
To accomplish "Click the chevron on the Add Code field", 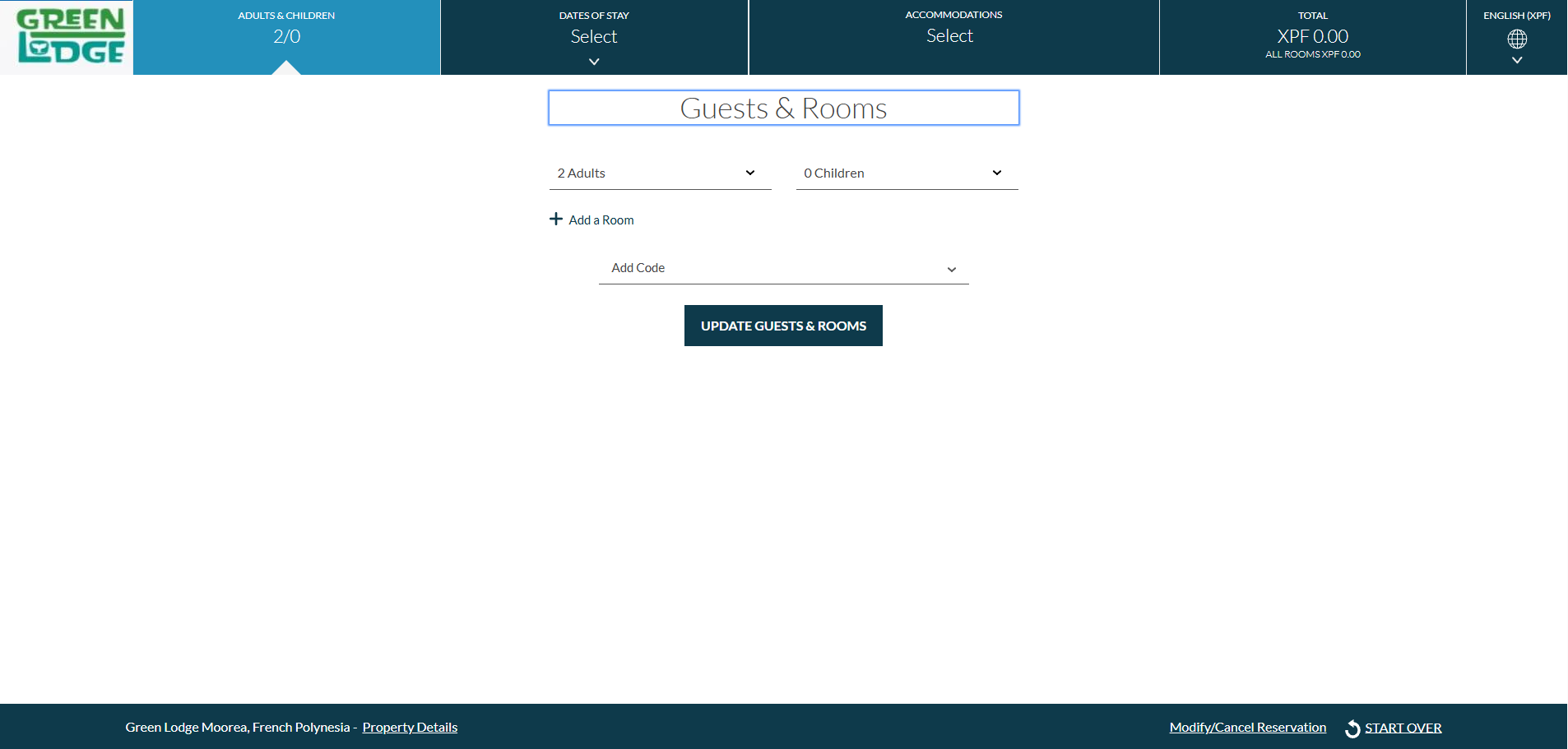I will pos(952,269).
